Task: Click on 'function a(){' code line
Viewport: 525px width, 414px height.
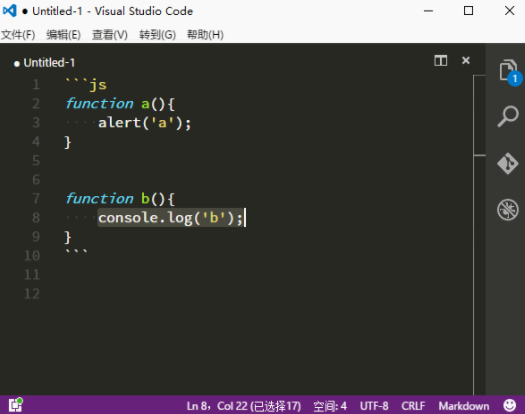Action: pyautogui.click(x=120, y=104)
